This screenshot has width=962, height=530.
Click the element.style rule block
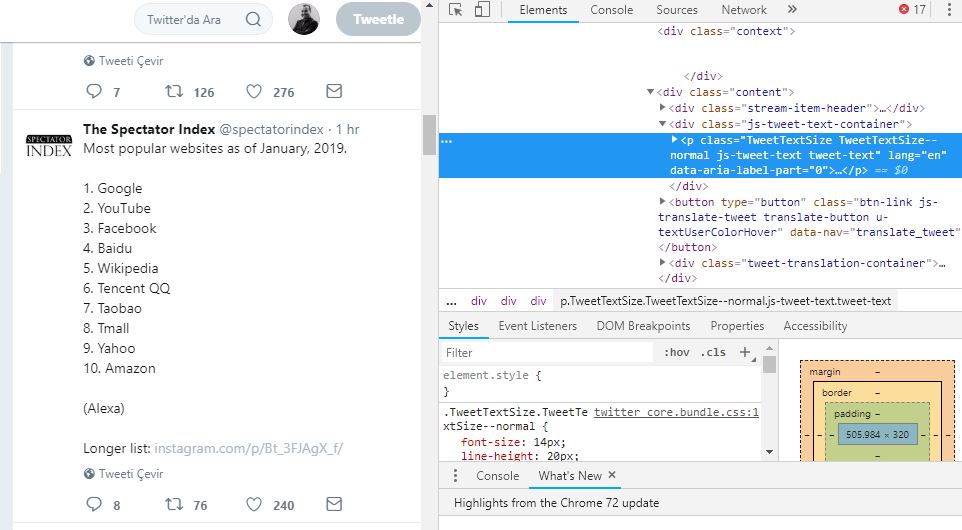tap(601, 383)
